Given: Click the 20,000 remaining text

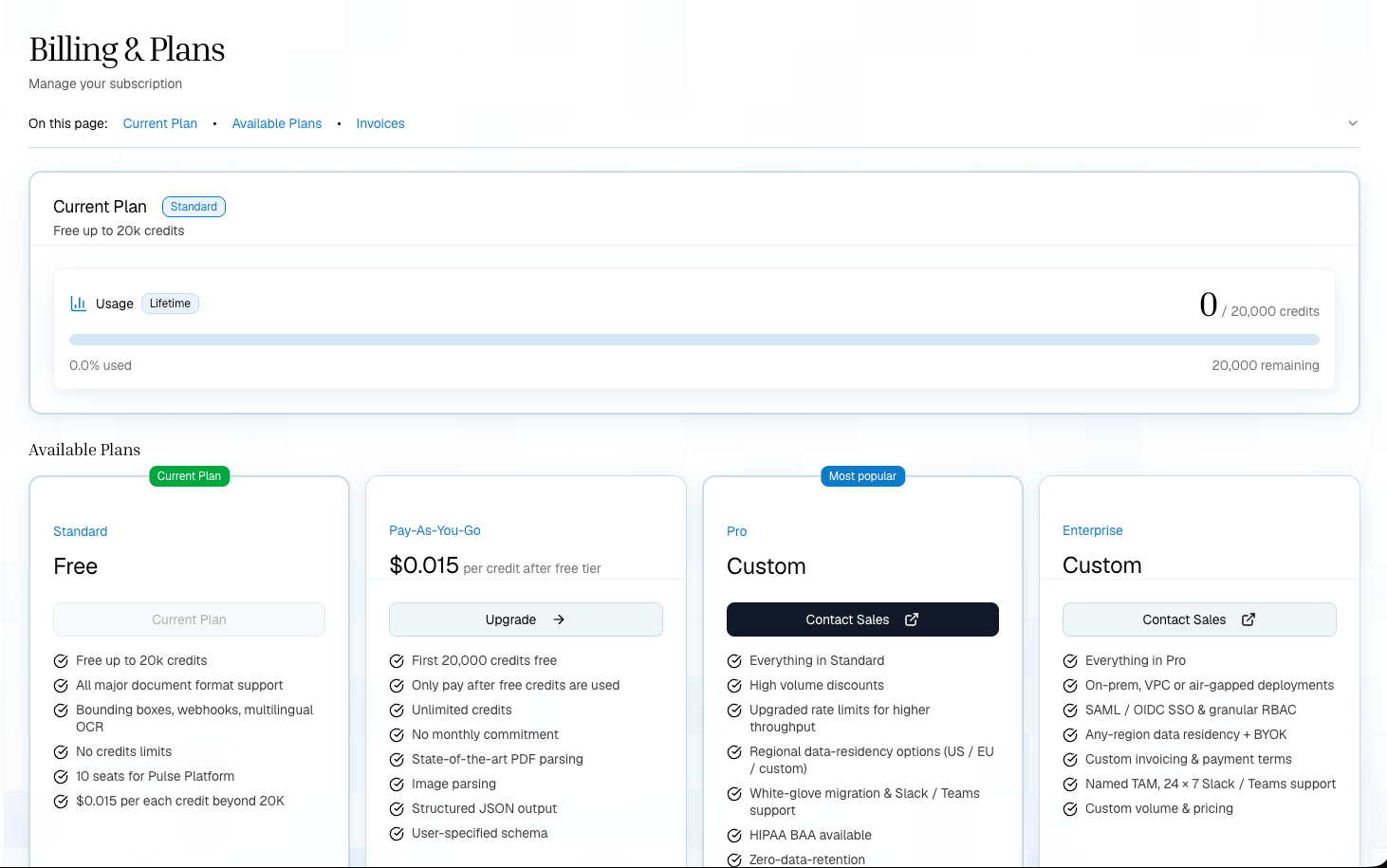Looking at the screenshot, I should pyautogui.click(x=1266, y=365).
